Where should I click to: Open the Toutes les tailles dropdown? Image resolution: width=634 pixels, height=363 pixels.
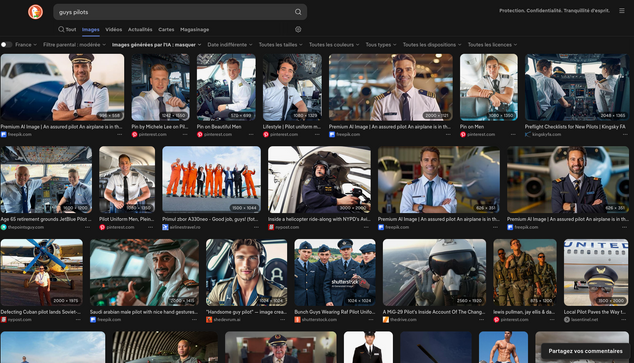point(281,45)
